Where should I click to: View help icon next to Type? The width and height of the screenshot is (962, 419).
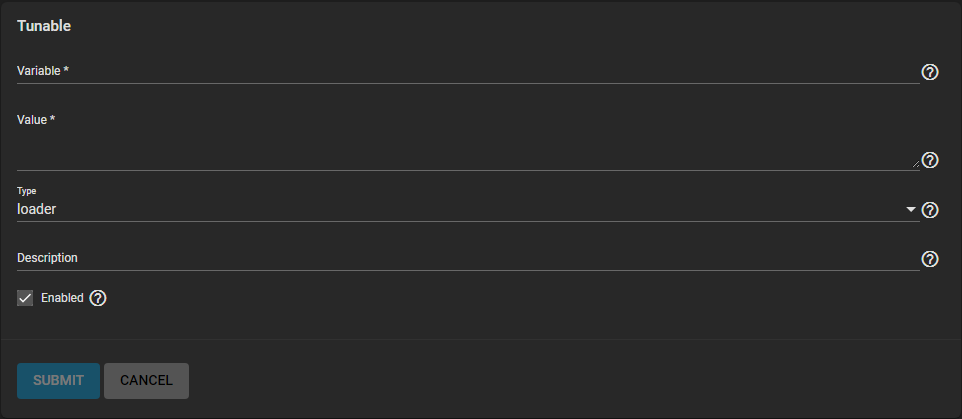click(x=929, y=210)
